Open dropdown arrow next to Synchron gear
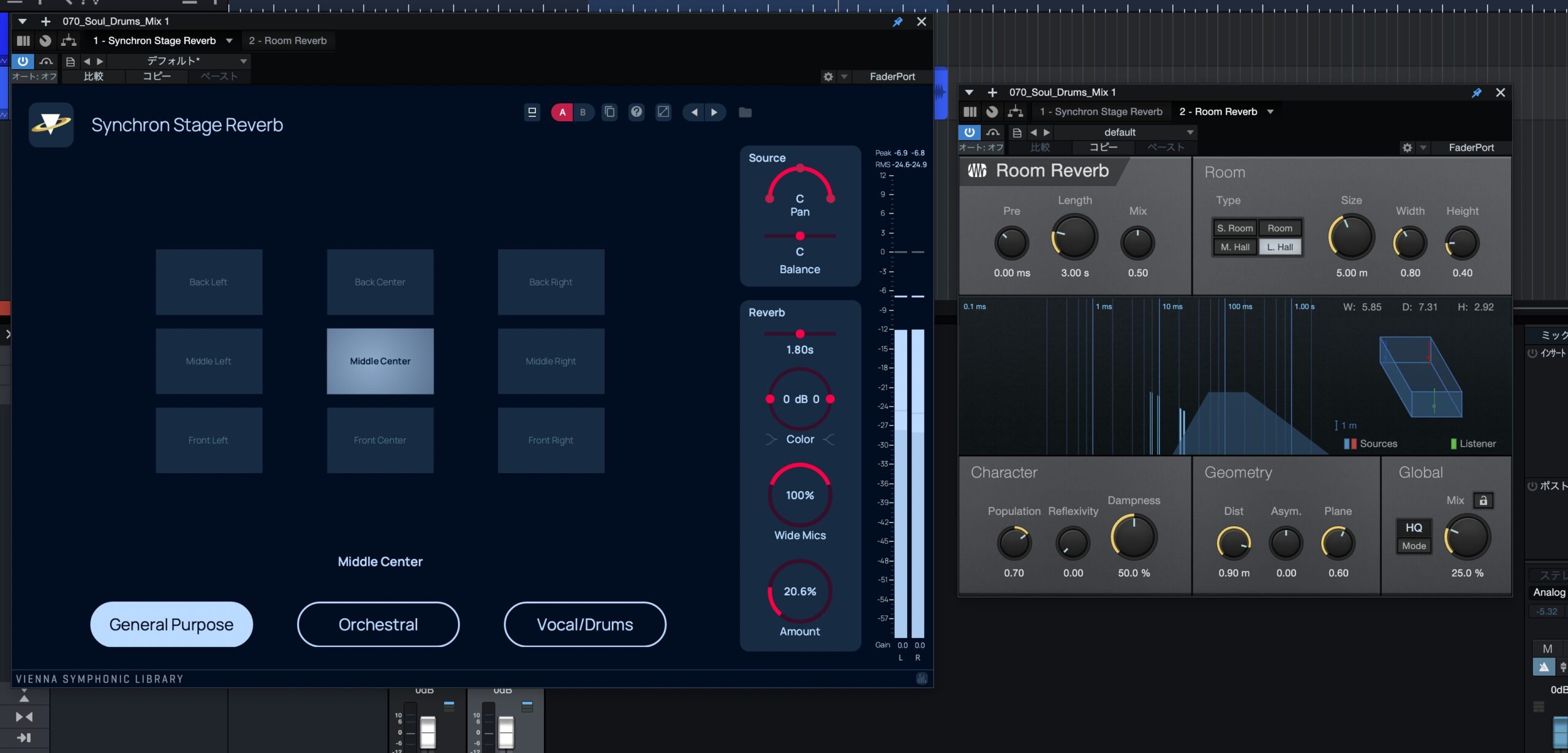Viewport: 1568px width, 753px height. click(844, 77)
